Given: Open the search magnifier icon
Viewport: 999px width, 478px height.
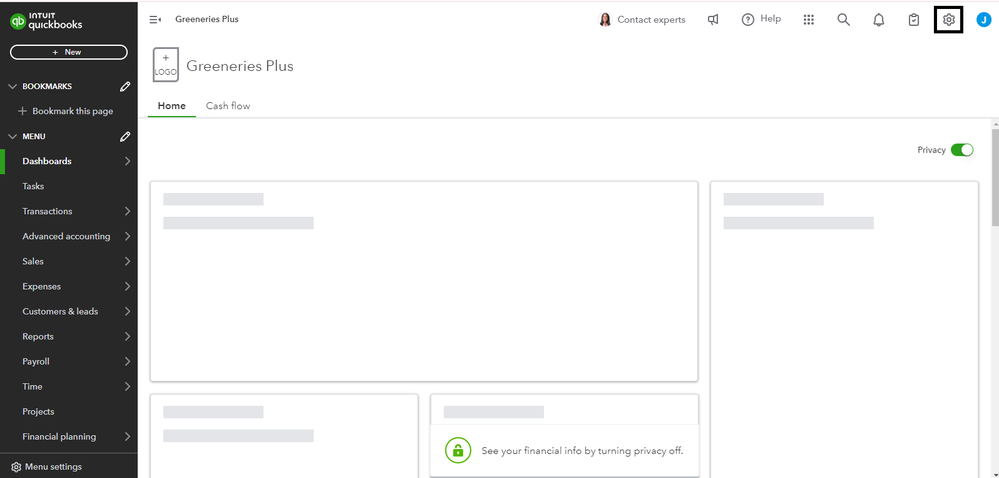Looking at the screenshot, I should (x=843, y=19).
